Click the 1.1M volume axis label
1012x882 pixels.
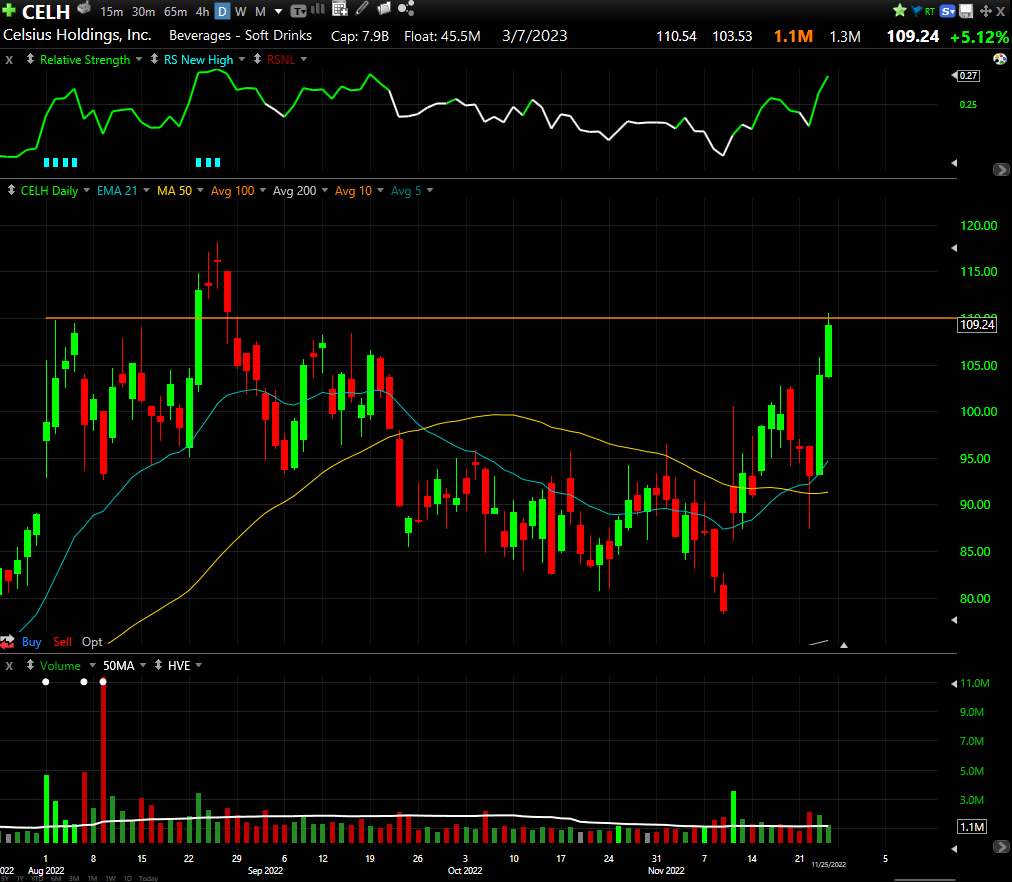[972, 827]
